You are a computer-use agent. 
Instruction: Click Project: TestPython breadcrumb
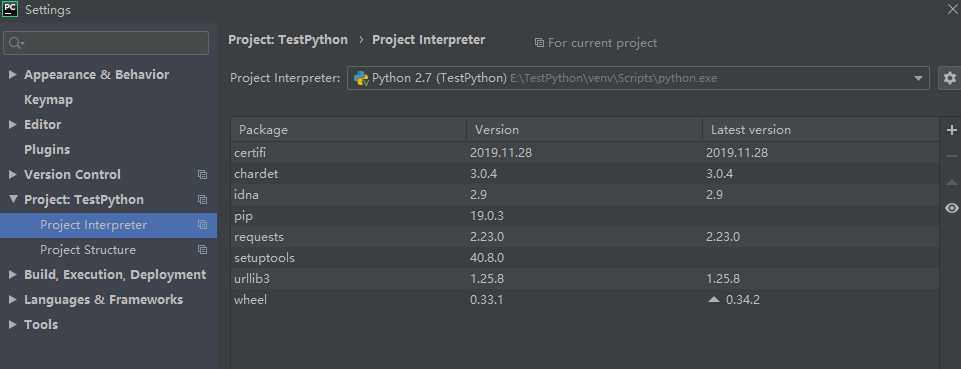pos(288,40)
